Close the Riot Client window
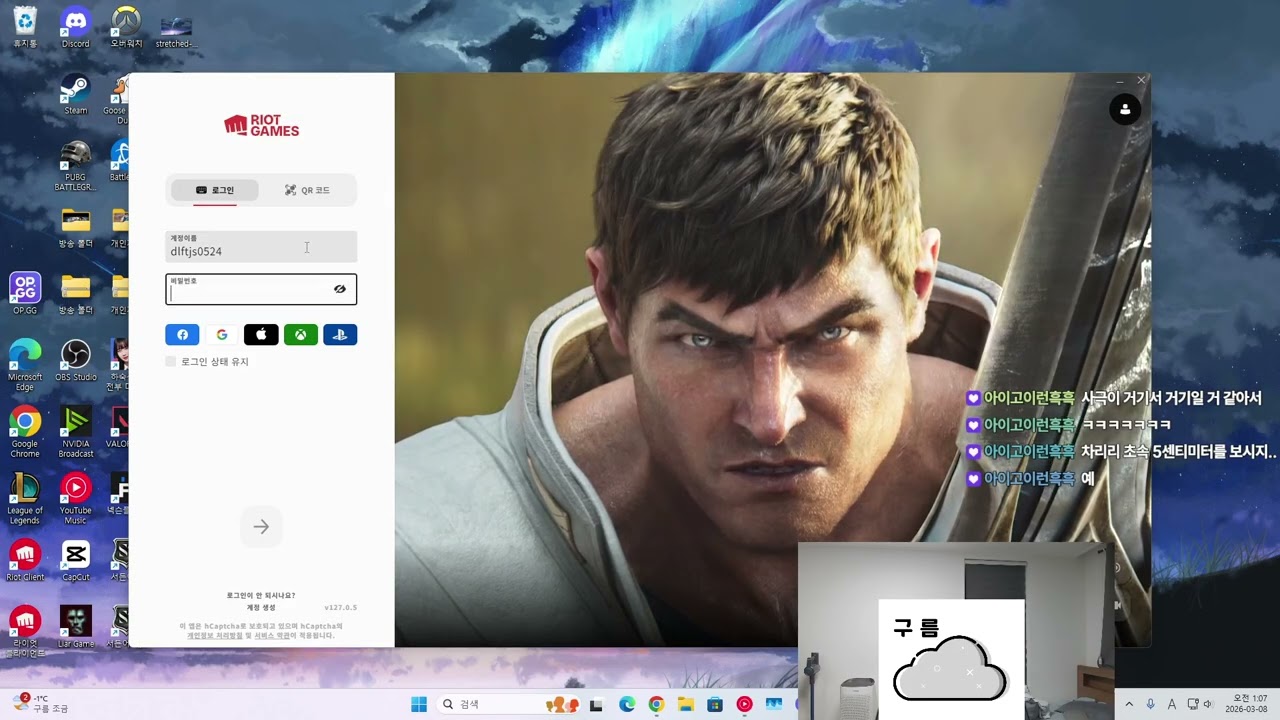The image size is (1280, 720). (1141, 80)
